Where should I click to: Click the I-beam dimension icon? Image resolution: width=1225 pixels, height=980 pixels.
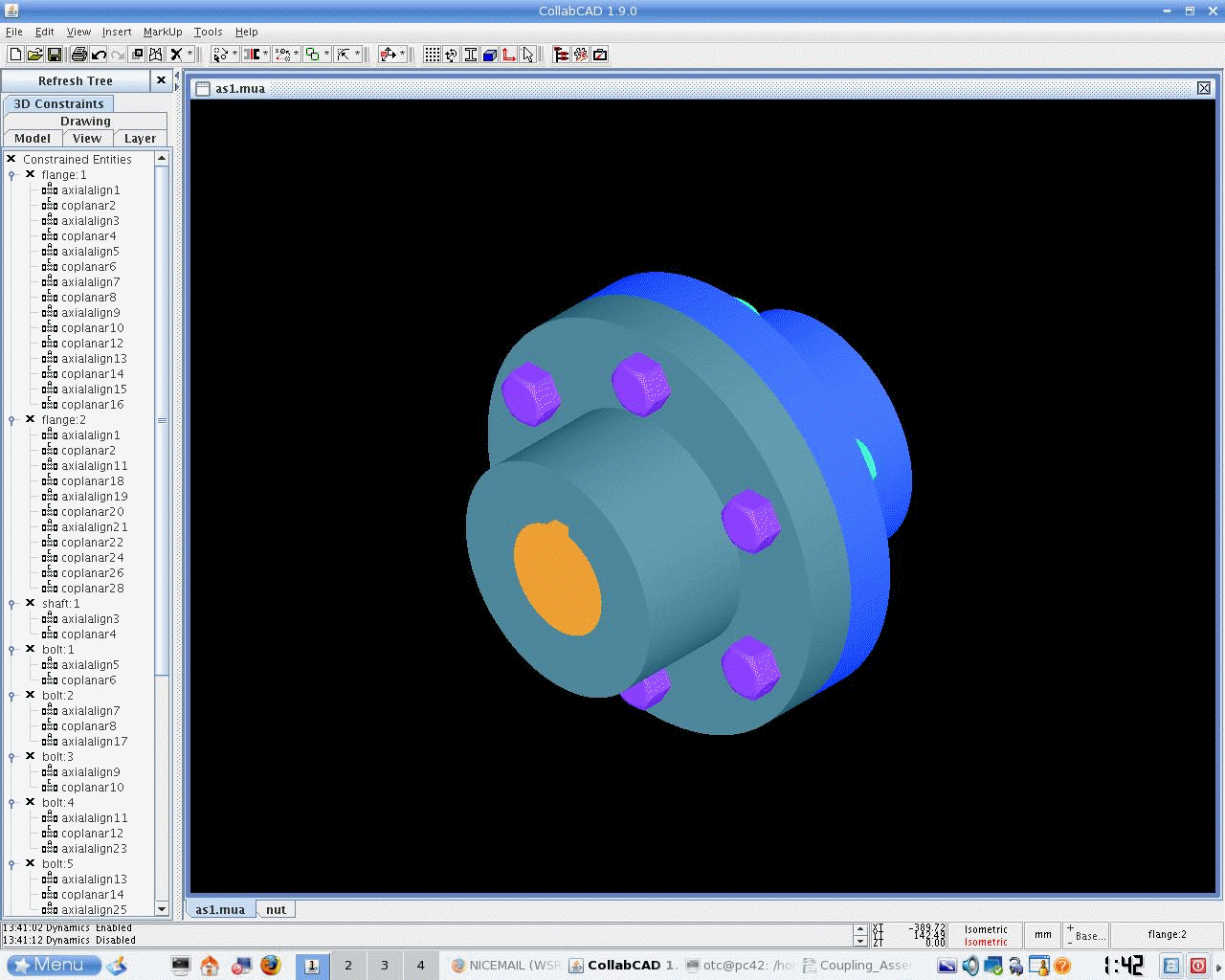coord(471,55)
